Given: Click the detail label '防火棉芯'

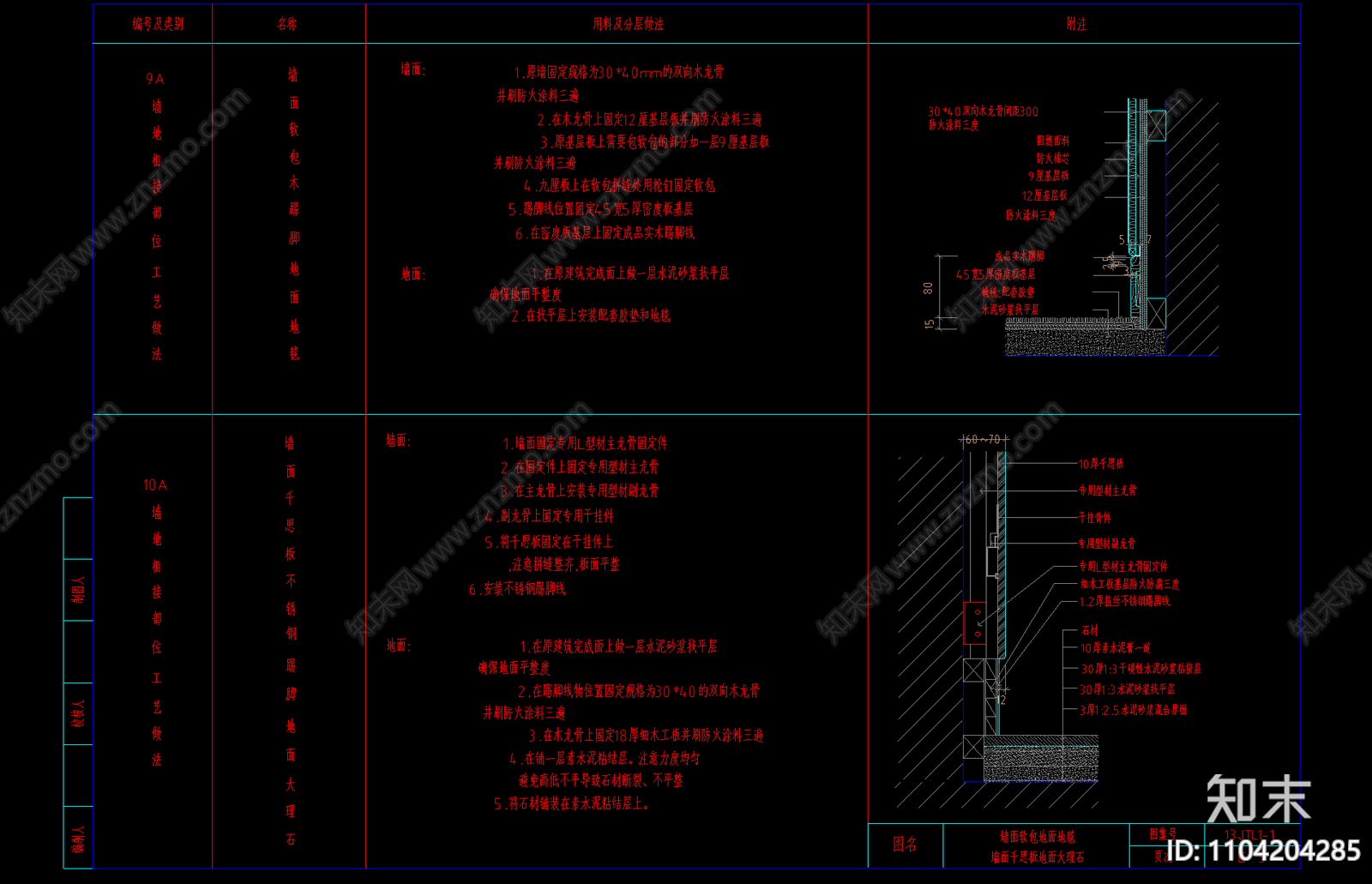Looking at the screenshot, I should click(x=1053, y=159).
